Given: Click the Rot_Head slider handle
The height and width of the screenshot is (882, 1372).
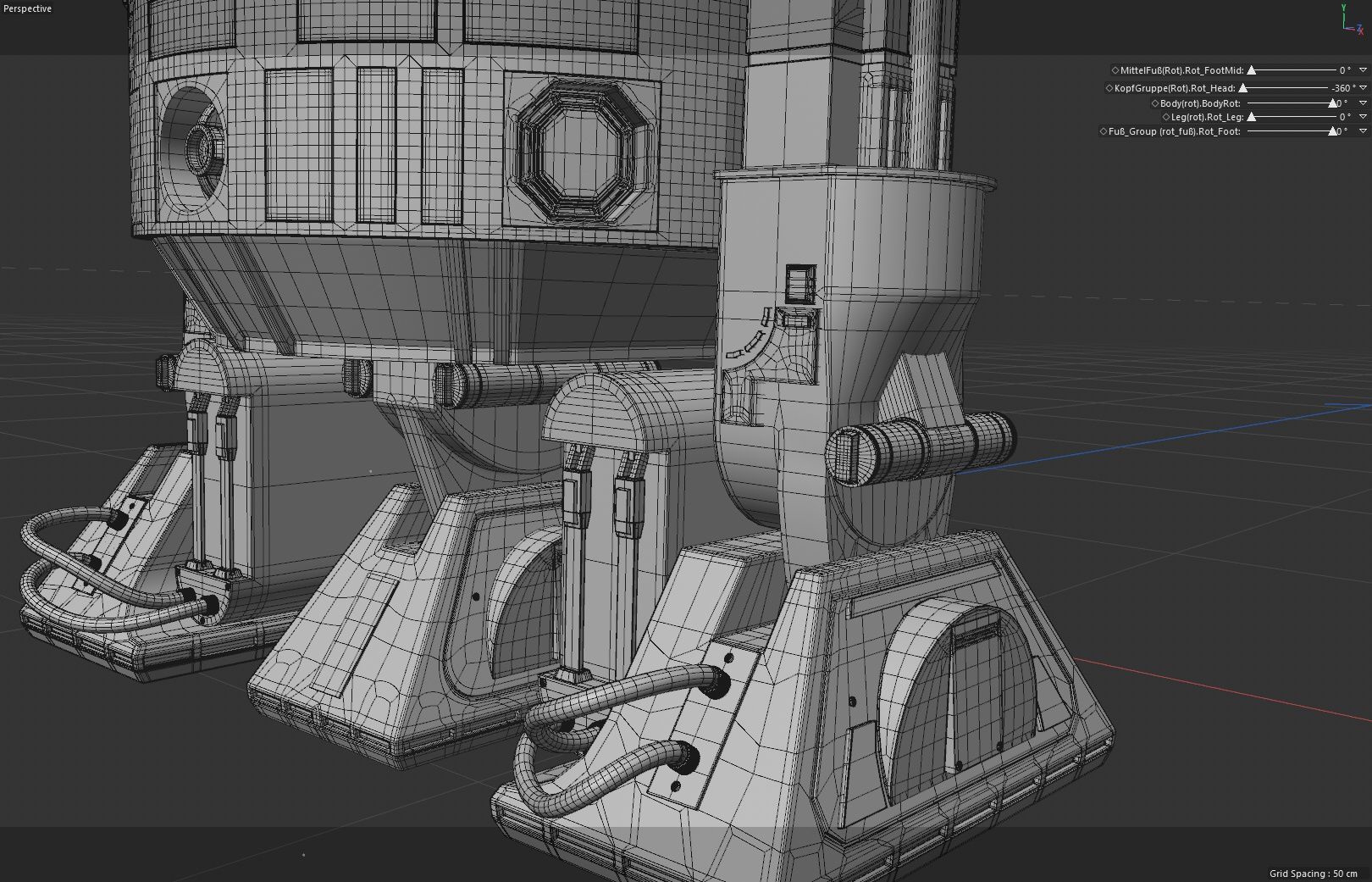Looking at the screenshot, I should pyautogui.click(x=1243, y=88).
